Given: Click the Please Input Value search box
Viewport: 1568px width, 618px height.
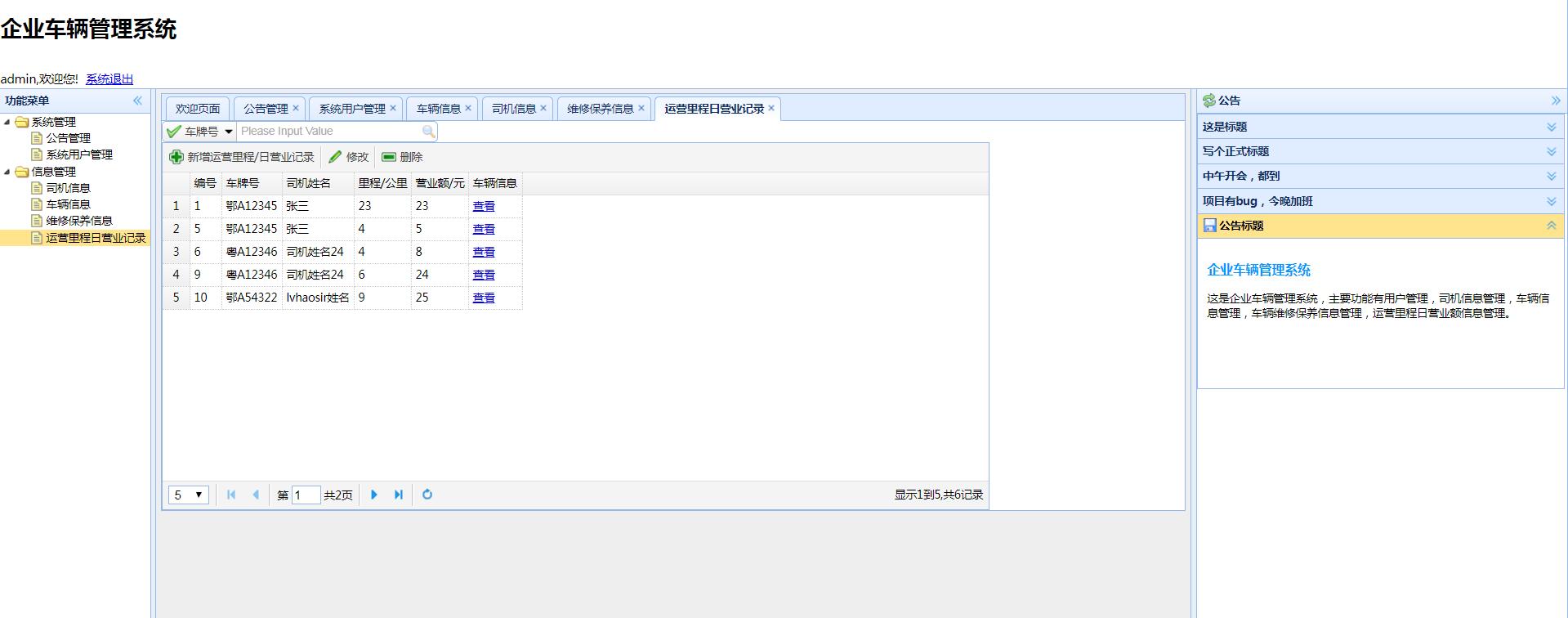Looking at the screenshot, I should 329,131.
